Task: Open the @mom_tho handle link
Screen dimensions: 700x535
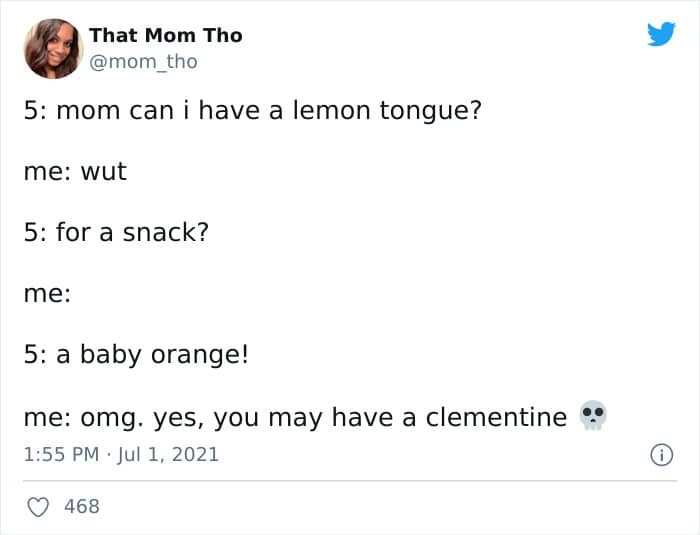Action: click(x=143, y=62)
